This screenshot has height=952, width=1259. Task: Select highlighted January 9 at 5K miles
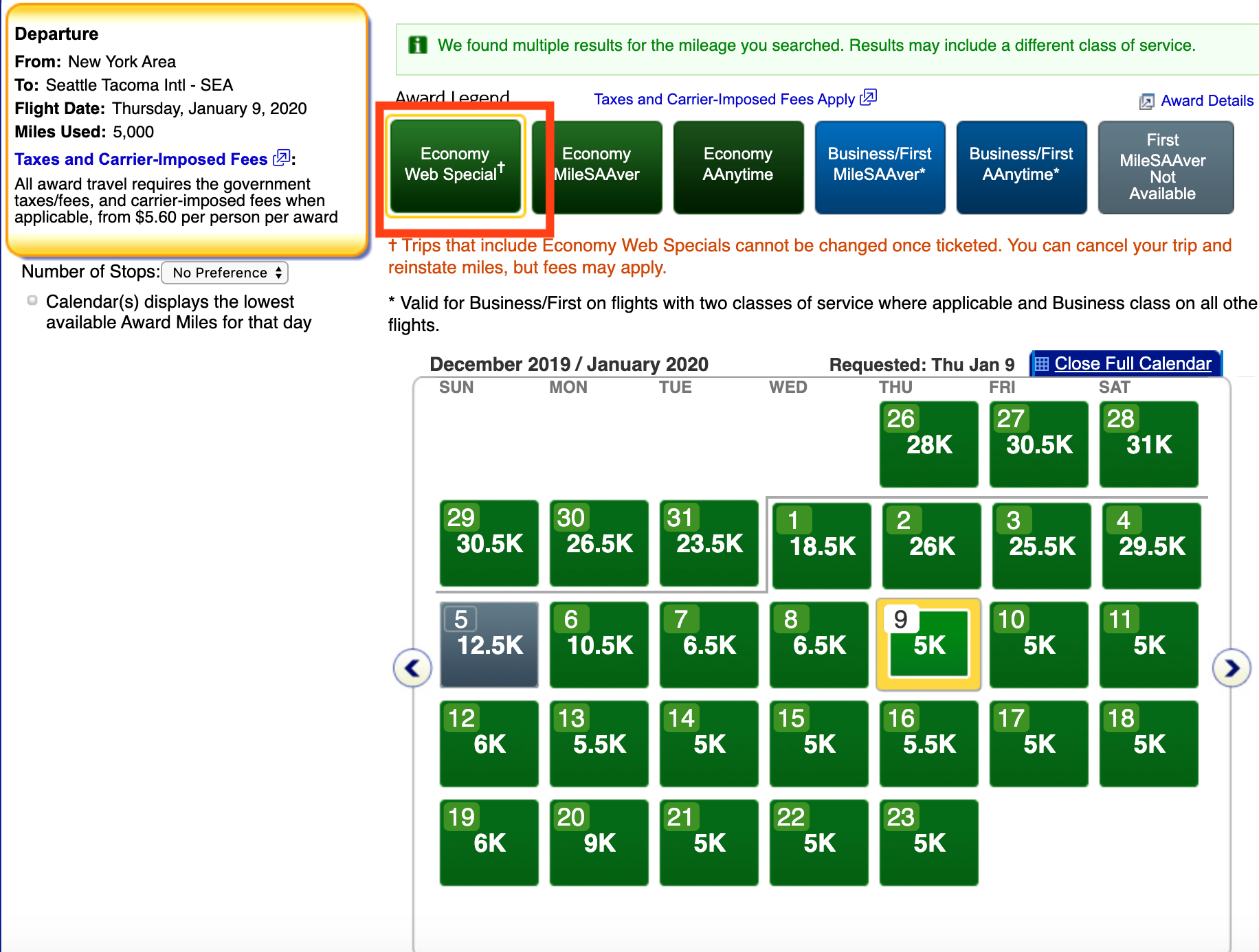[x=928, y=645]
